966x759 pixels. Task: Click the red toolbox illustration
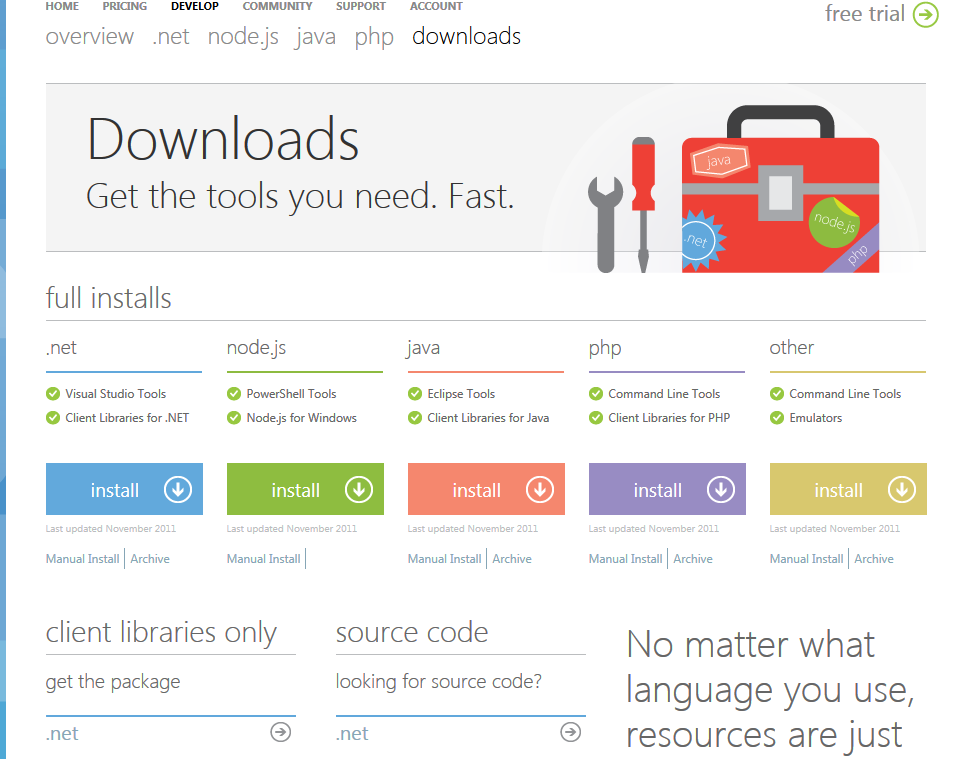point(781,190)
